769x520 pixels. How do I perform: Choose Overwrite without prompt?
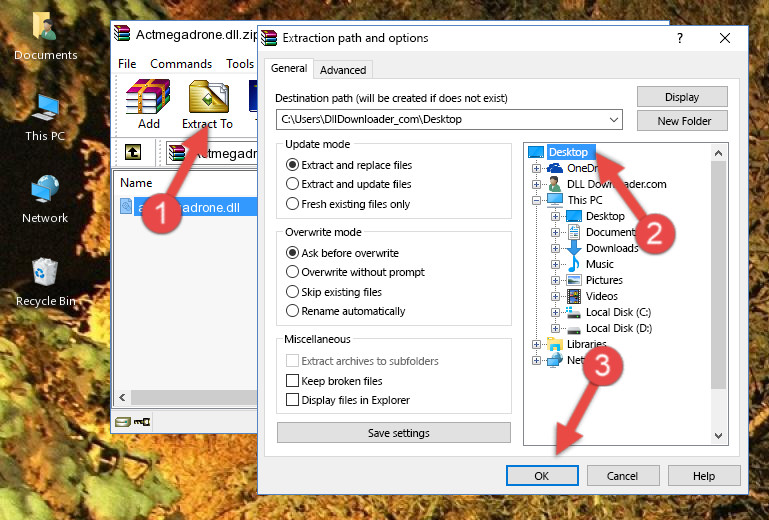(292, 272)
